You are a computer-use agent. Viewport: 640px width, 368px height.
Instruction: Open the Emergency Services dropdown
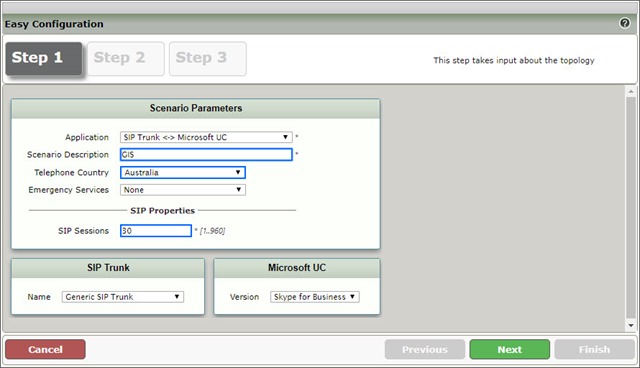tap(182, 190)
